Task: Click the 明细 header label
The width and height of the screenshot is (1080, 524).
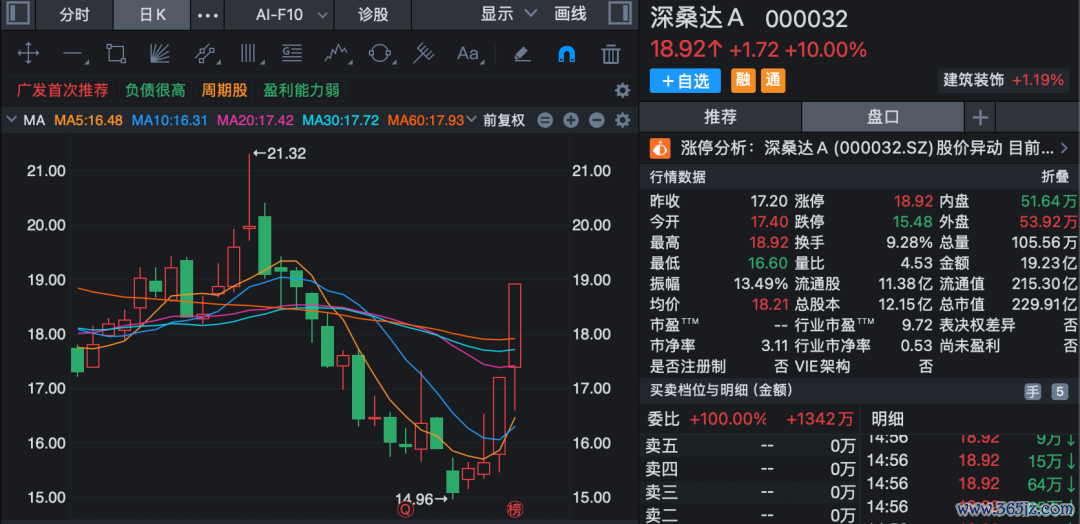Action: pos(888,418)
